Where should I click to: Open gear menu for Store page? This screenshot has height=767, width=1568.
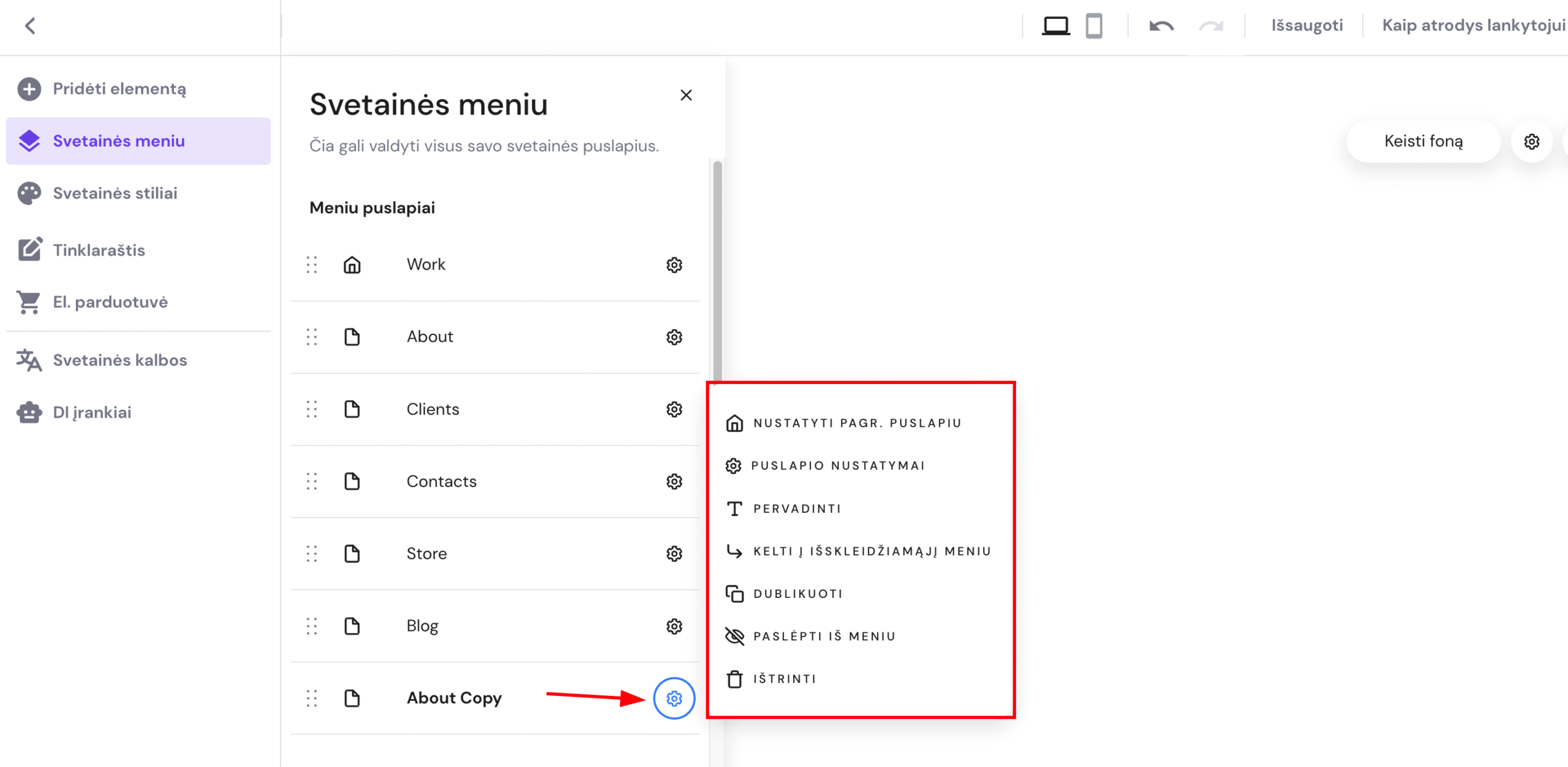coord(674,554)
